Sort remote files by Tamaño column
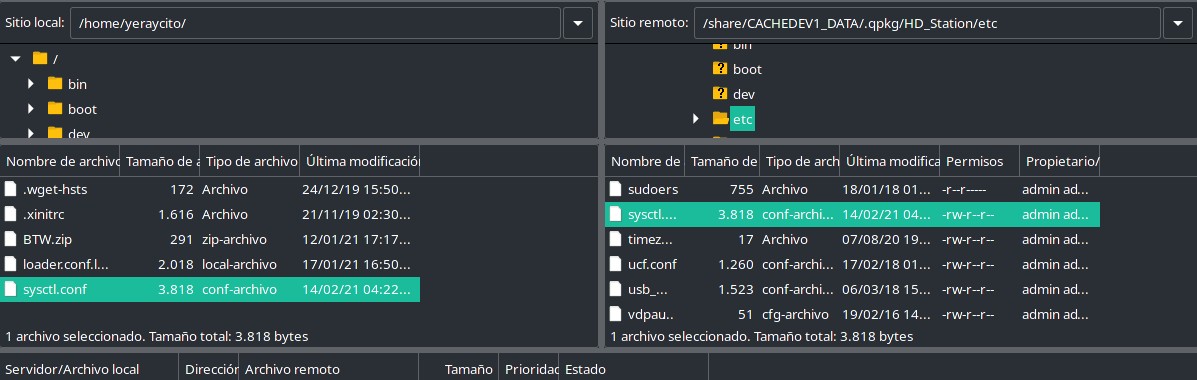1197x380 pixels. coord(722,162)
